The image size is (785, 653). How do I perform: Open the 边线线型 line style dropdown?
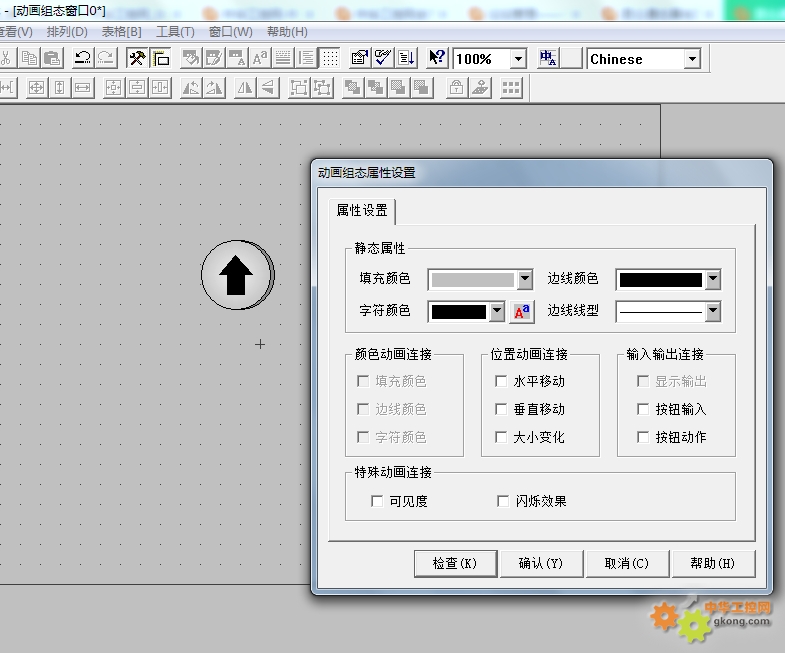tap(712, 311)
